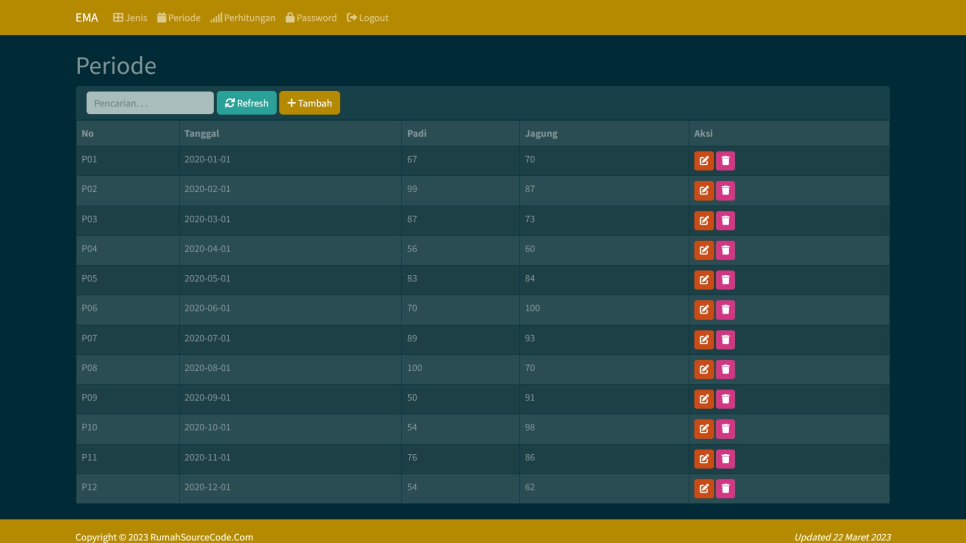This screenshot has width=966, height=543.
Task: Focus the Pencarian search field
Action: [x=150, y=103]
